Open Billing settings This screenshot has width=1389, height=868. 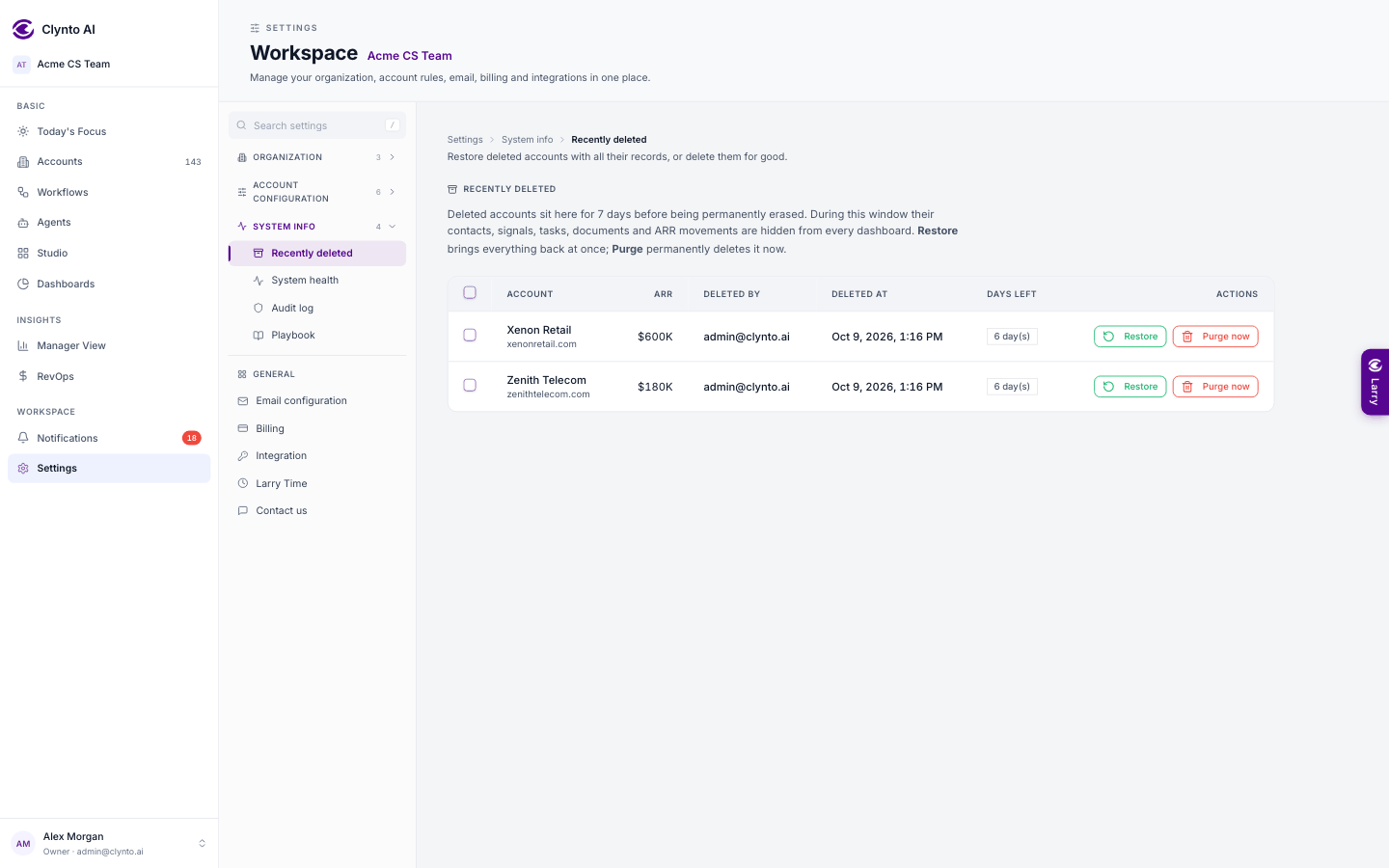click(317, 428)
